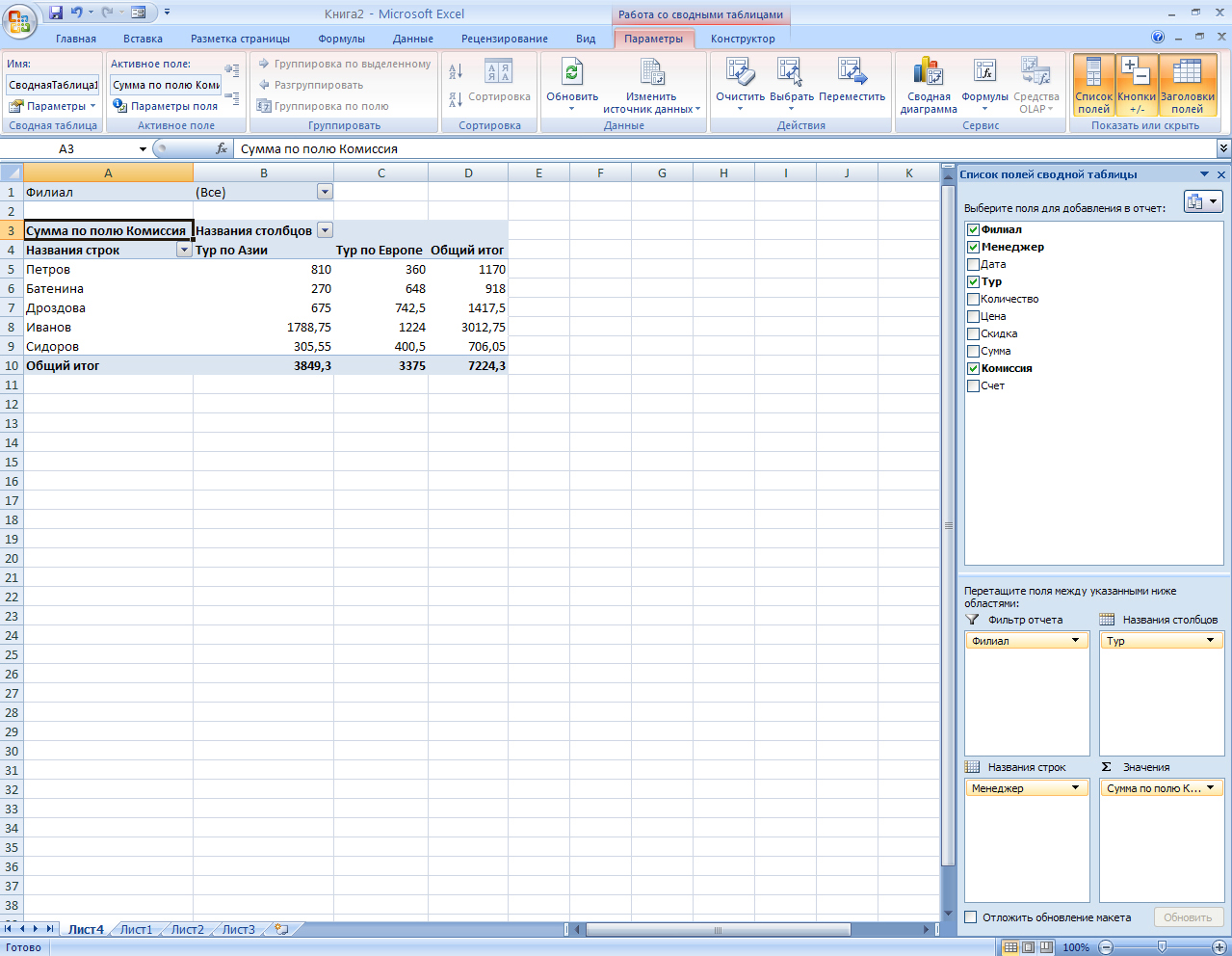The width and height of the screenshot is (1232, 956).
Task: Switch to sheet Лист1
Action: 136,929
